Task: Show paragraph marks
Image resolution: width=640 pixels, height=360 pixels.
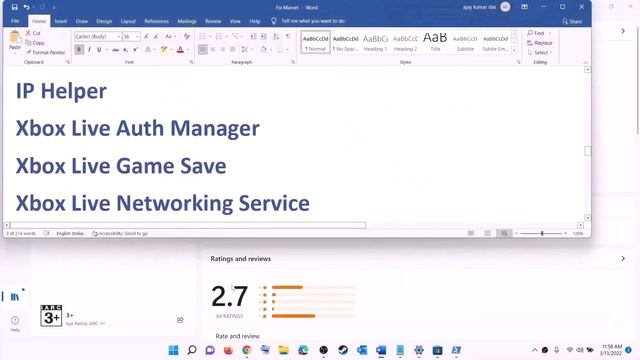Action: tap(288, 36)
